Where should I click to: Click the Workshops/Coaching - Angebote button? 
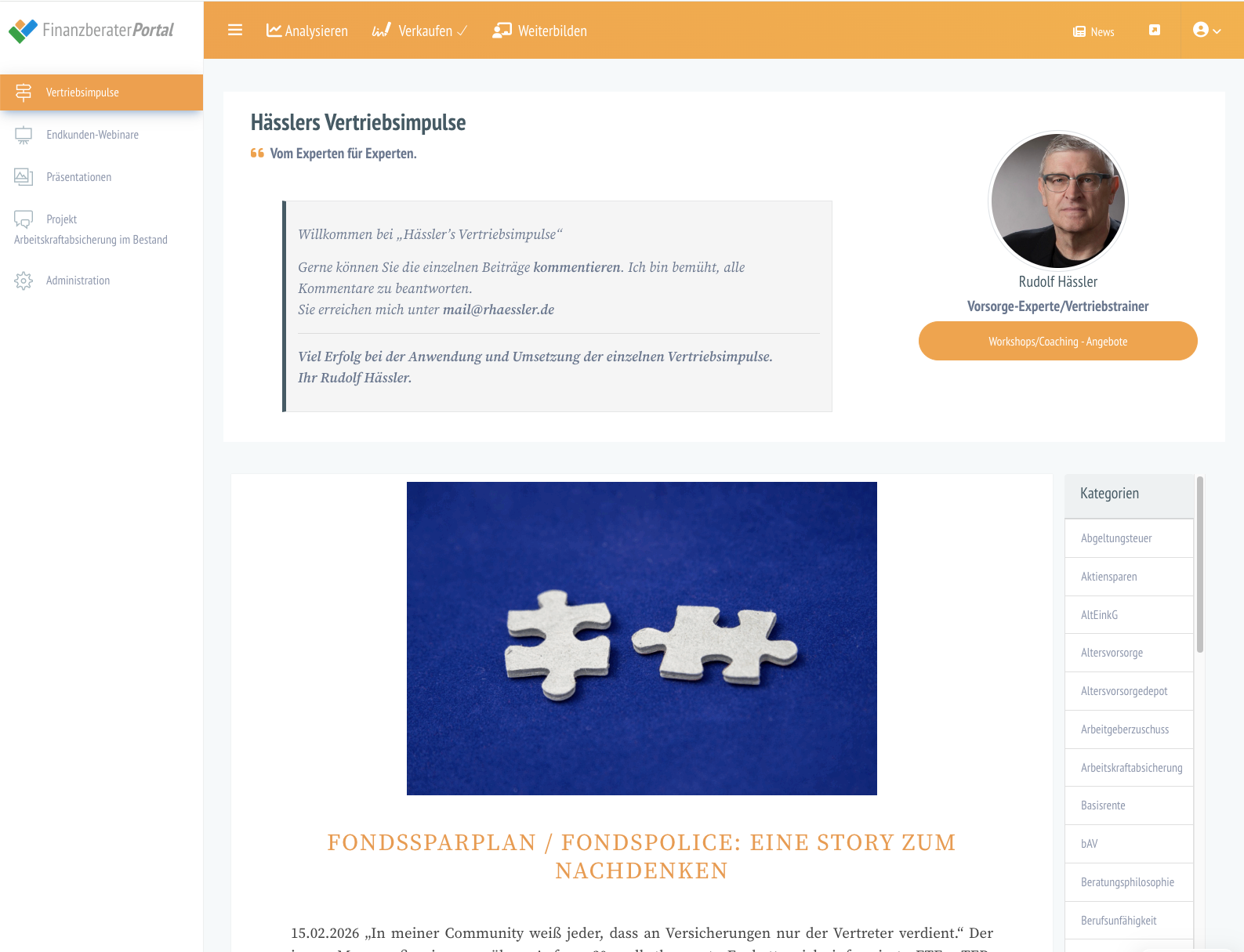(x=1057, y=341)
